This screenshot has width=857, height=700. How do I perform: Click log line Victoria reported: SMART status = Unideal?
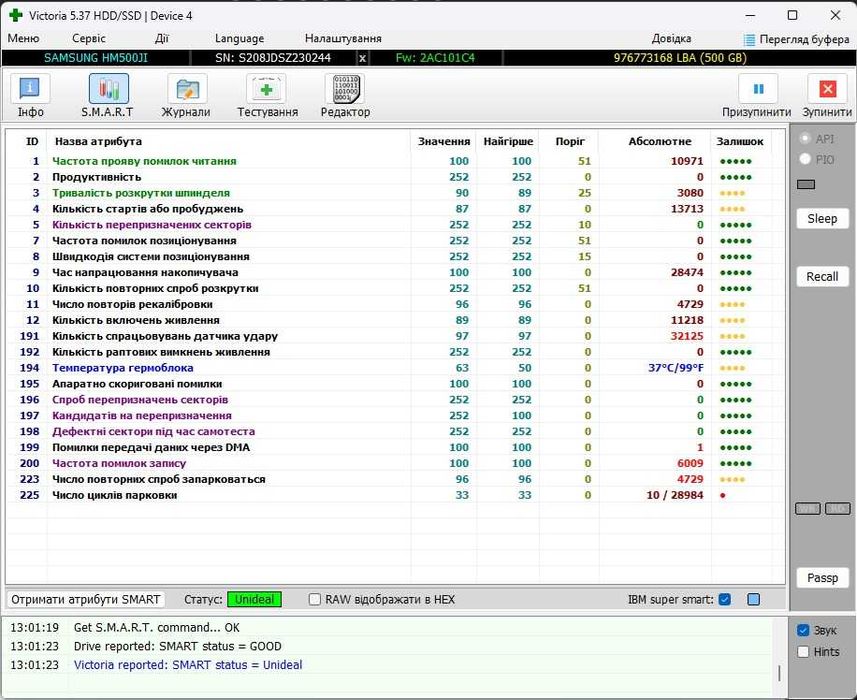tap(187, 665)
